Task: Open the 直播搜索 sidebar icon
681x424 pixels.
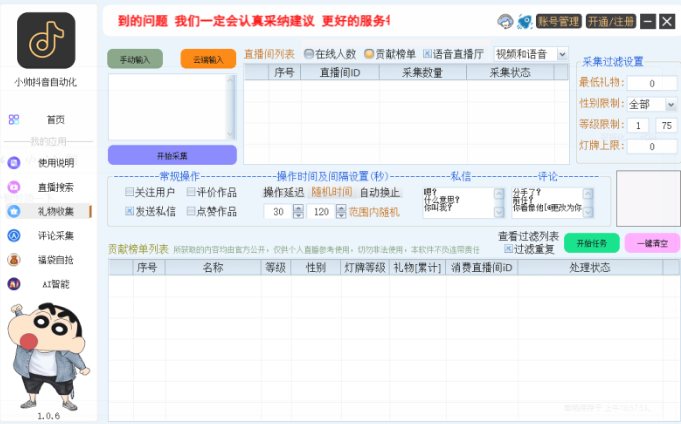Action: pyautogui.click(x=14, y=187)
